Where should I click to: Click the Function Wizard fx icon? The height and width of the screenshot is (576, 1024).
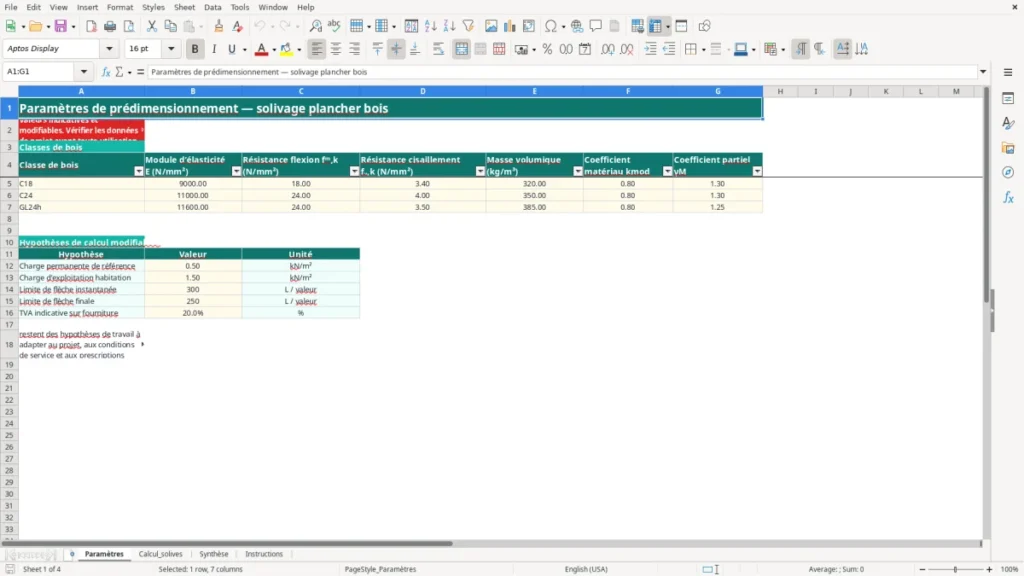(106, 72)
